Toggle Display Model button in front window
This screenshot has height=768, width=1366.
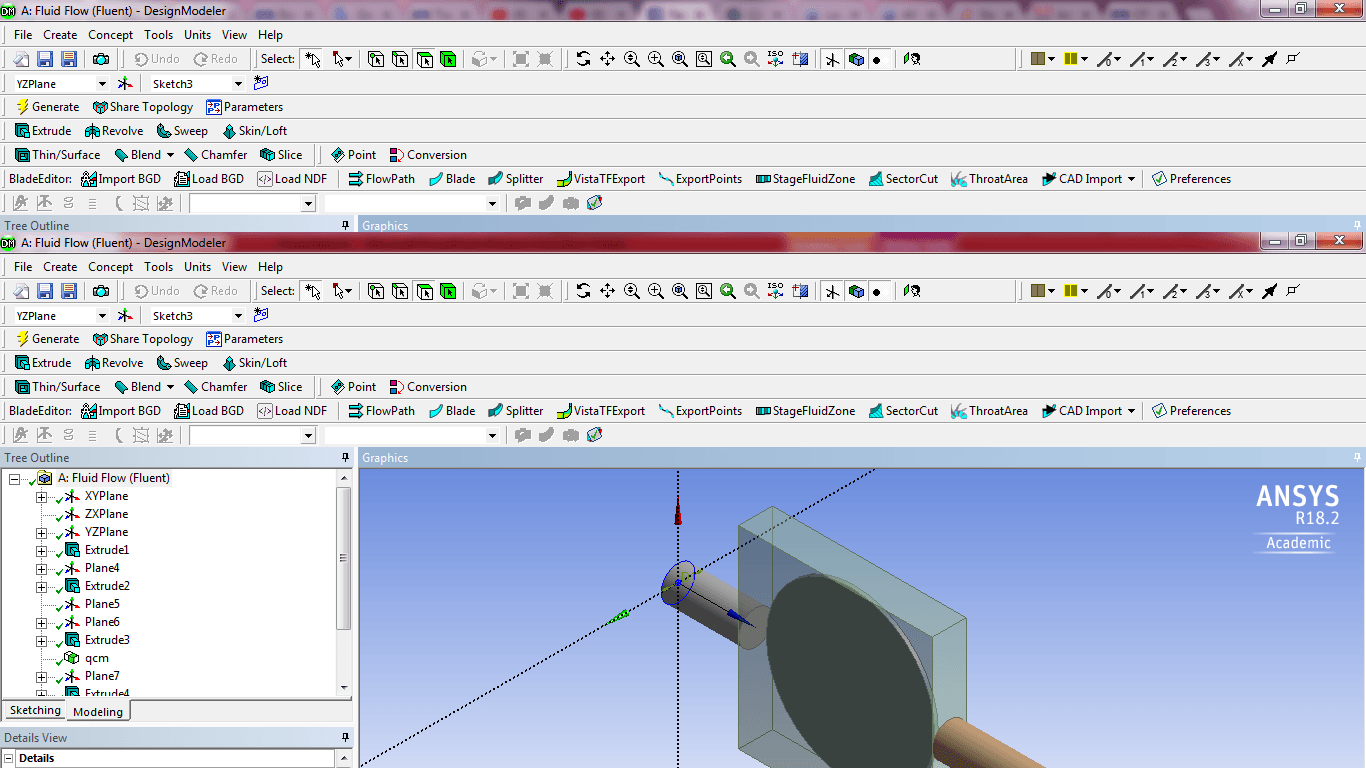pos(856,291)
